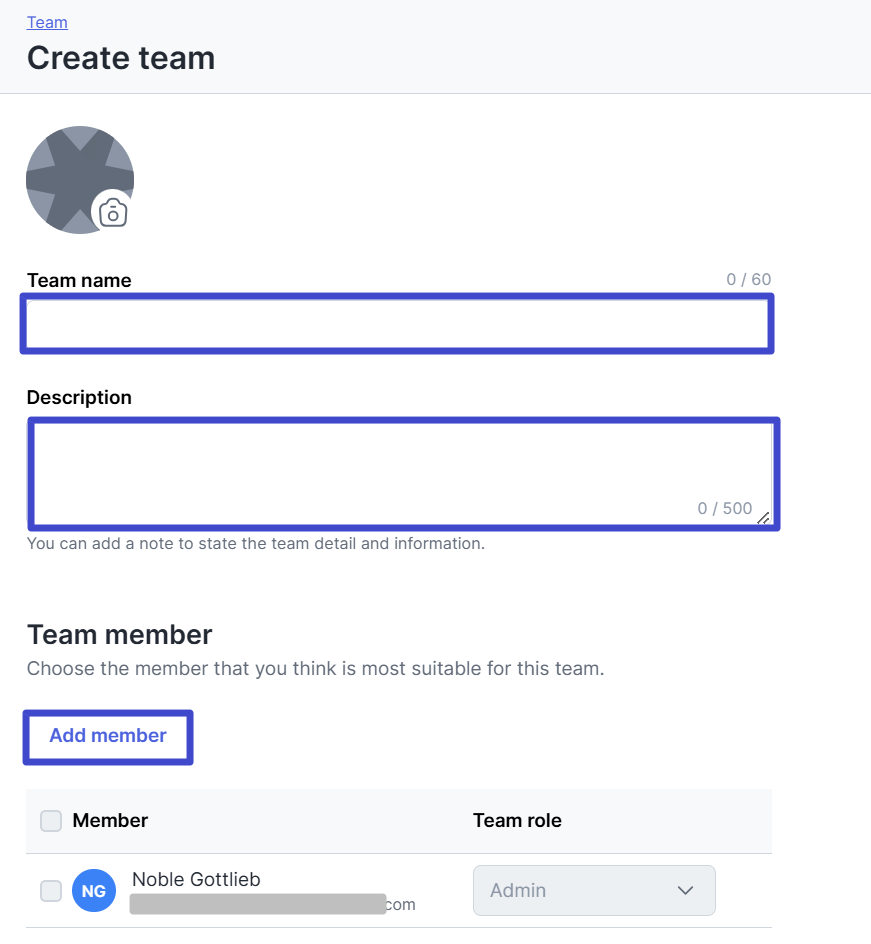
Task: Click the 0 / 60 character counter
Action: 748,280
